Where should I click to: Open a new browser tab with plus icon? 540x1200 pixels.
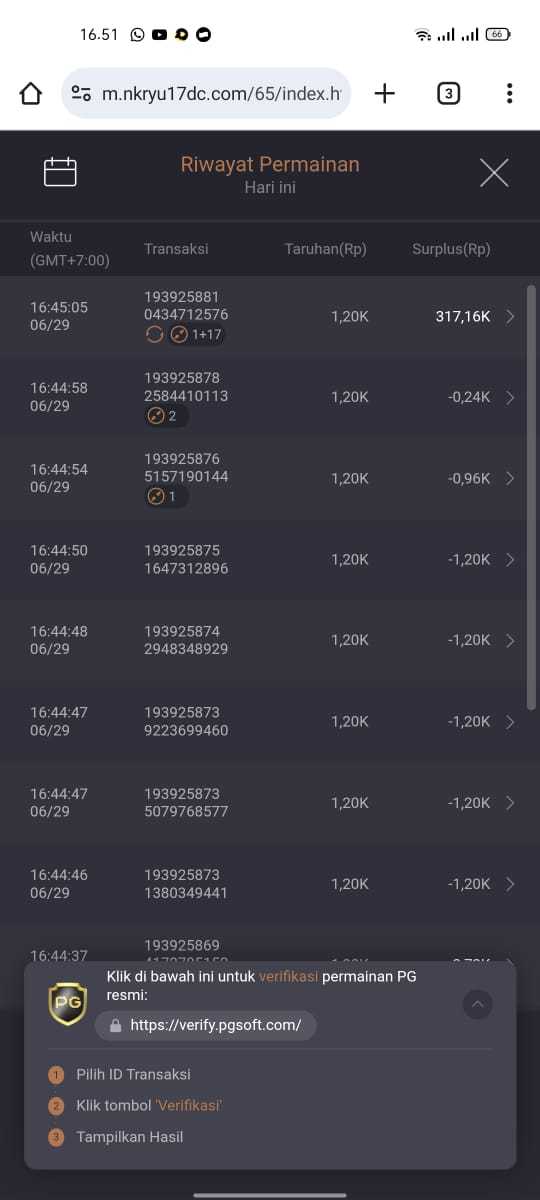point(385,94)
